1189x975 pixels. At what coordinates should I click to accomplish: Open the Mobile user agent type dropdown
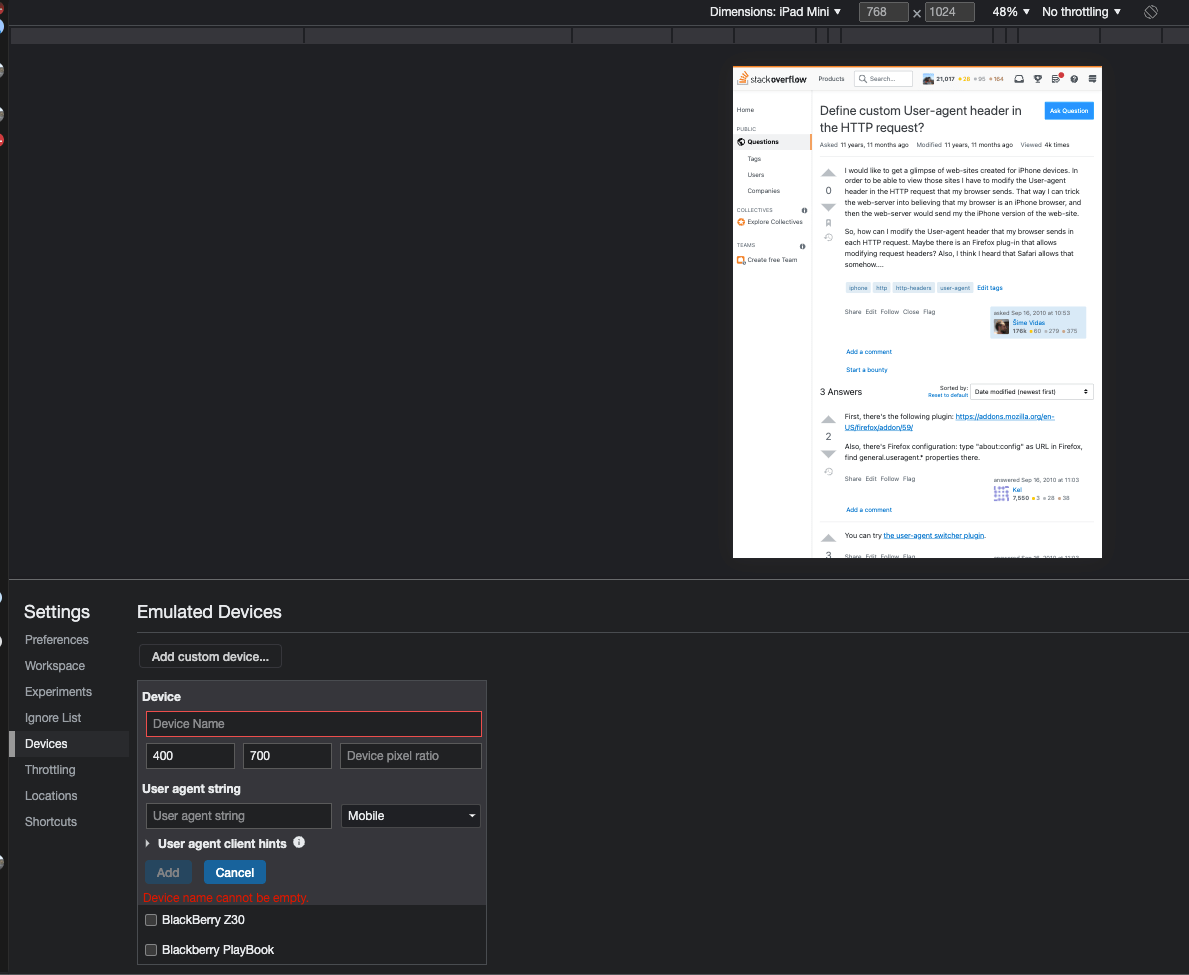click(x=410, y=816)
